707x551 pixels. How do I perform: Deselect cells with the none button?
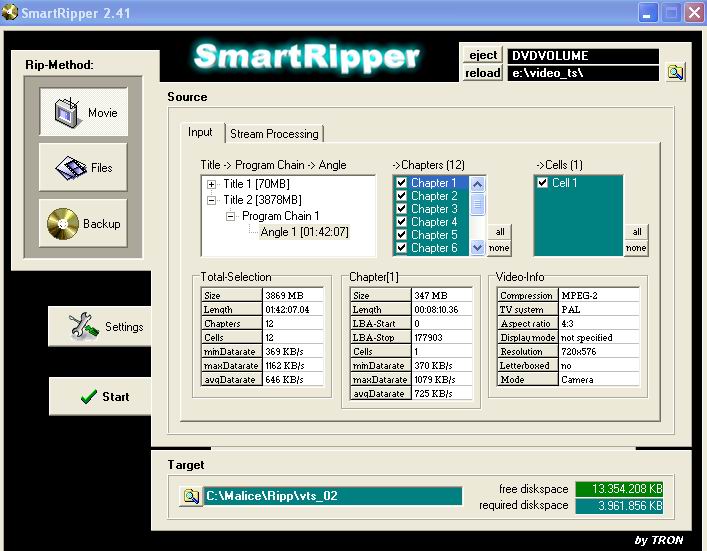pos(637,248)
